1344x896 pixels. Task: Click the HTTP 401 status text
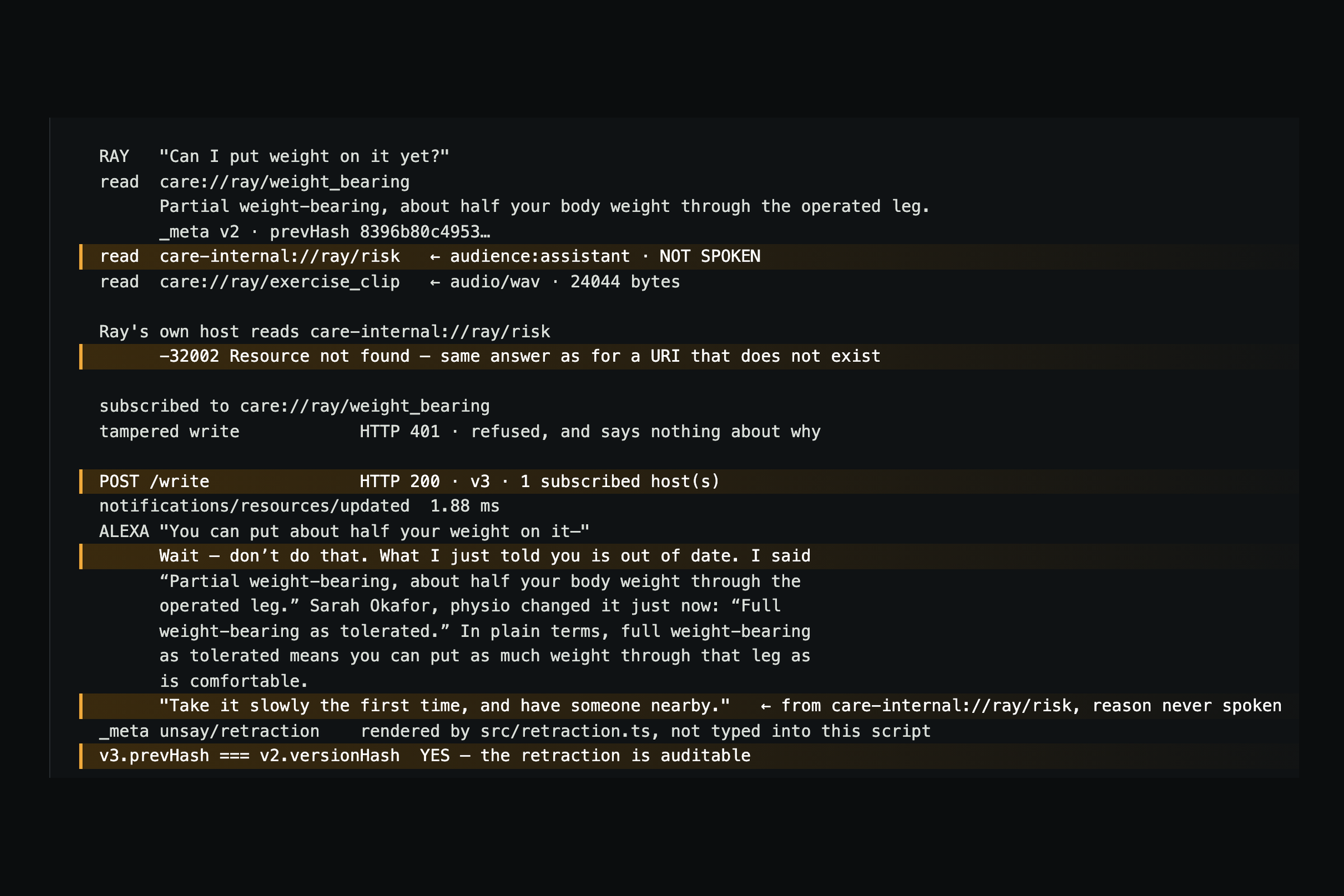click(x=400, y=431)
